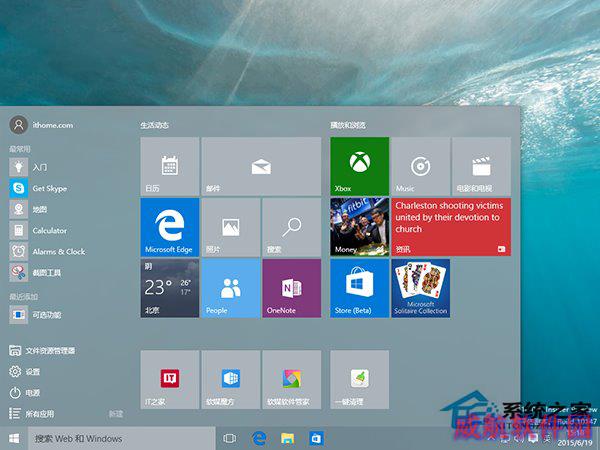600x450 pixels.
Task: Open the Beijing weather tile
Action: [170, 288]
